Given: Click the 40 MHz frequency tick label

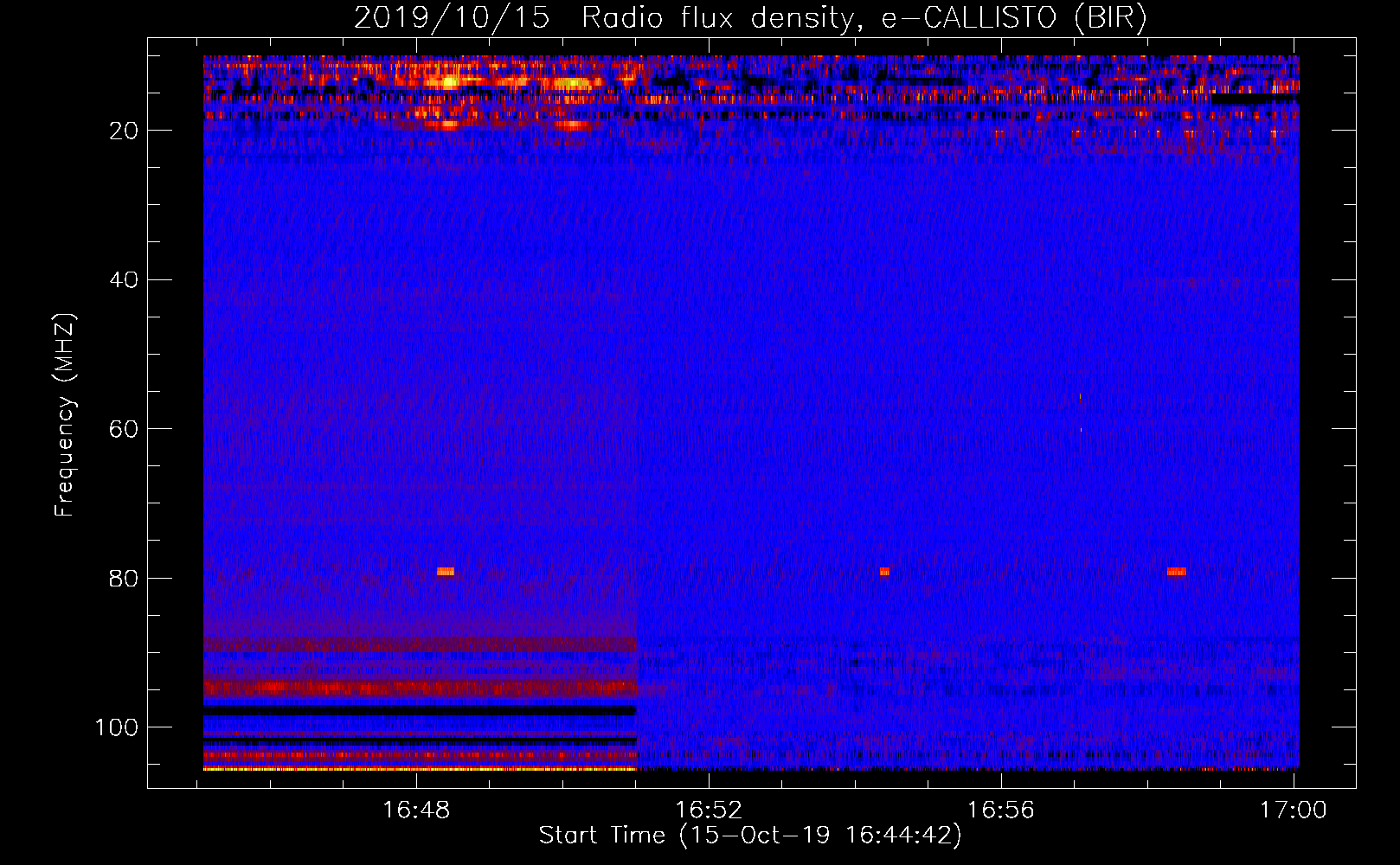Looking at the screenshot, I should click(124, 280).
